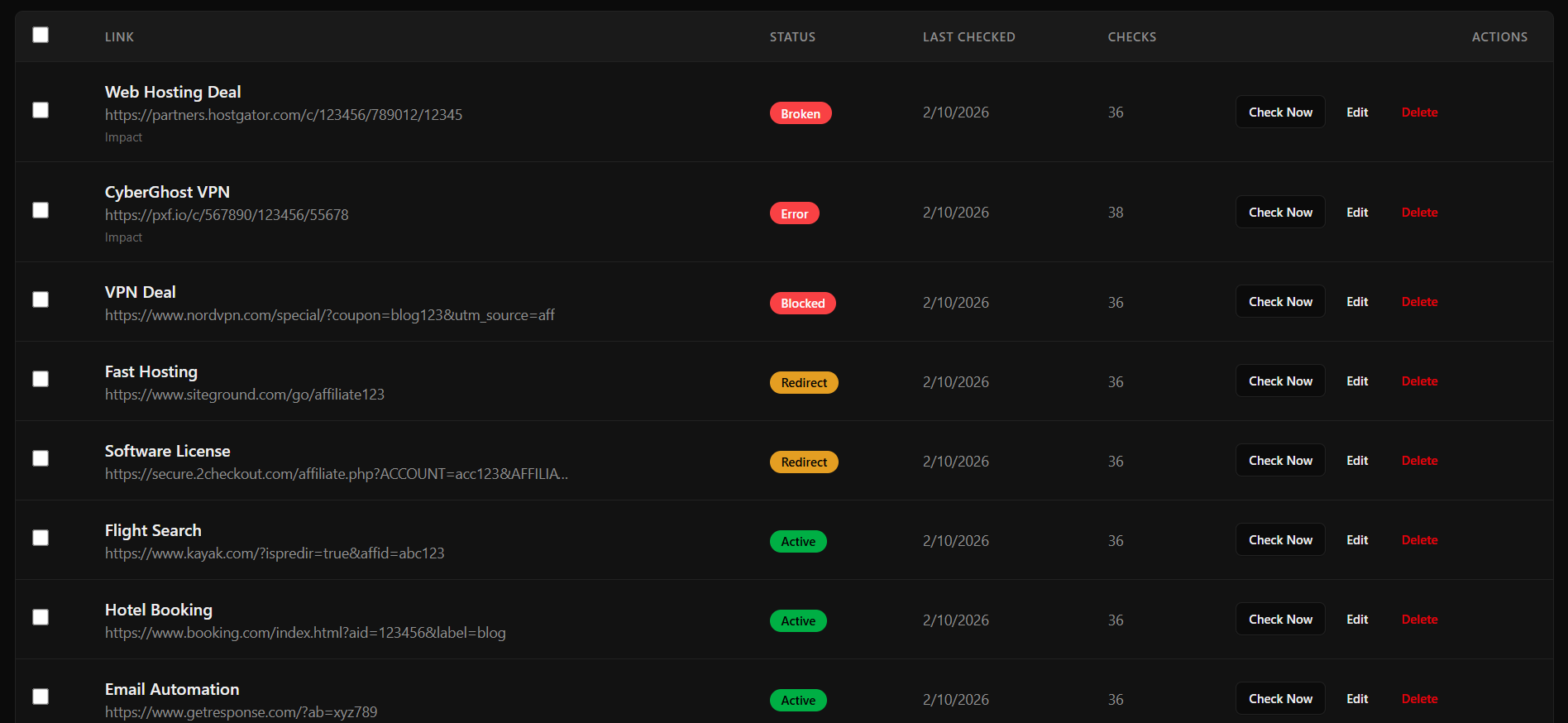The height and width of the screenshot is (723, 1568).
Task: Delete the VPN Deal link
Action: click(1419, 302)
